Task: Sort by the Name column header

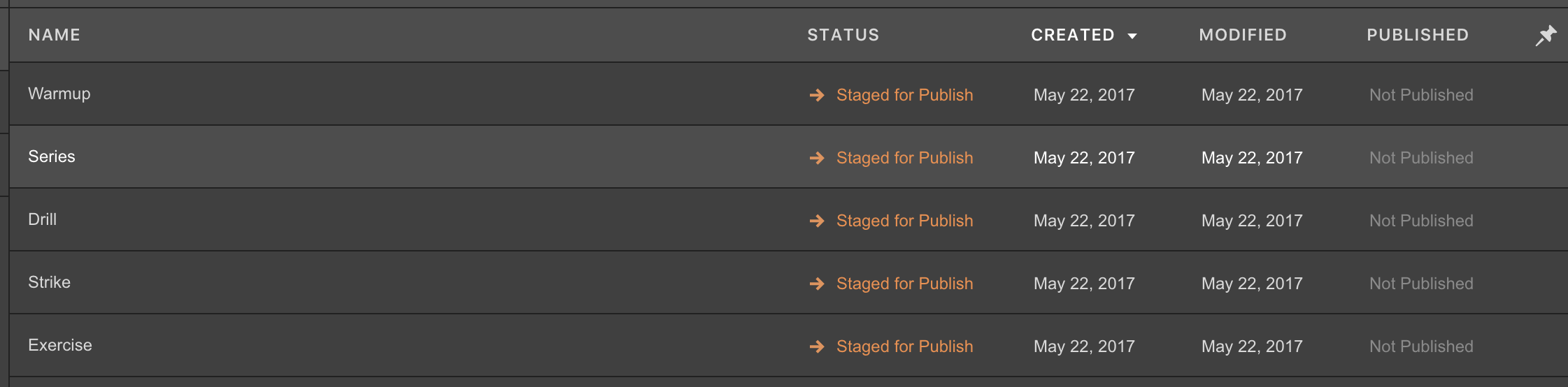Action: click(x=55, y=35)
